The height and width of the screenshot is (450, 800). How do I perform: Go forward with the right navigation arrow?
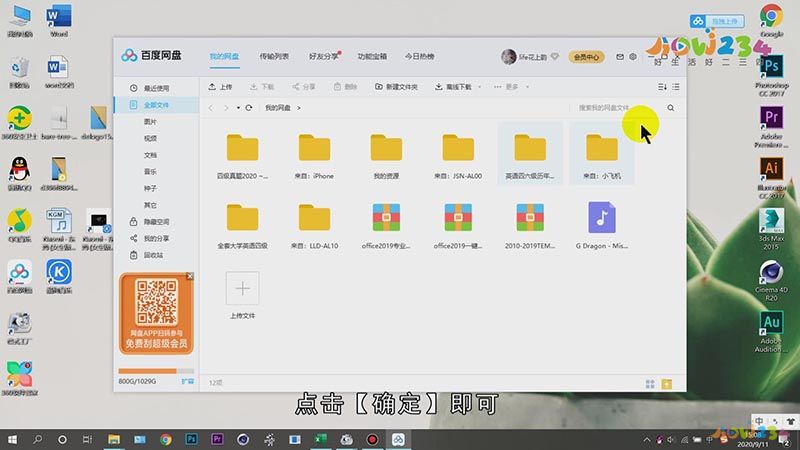pyautogui.click(x=226, y=108)
